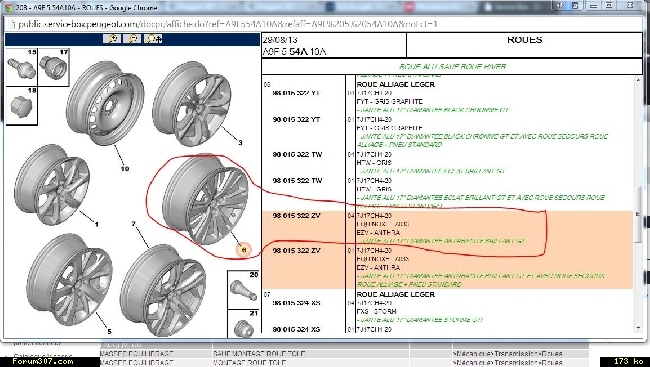Click steel wheel labeled 10

(105, 103)
